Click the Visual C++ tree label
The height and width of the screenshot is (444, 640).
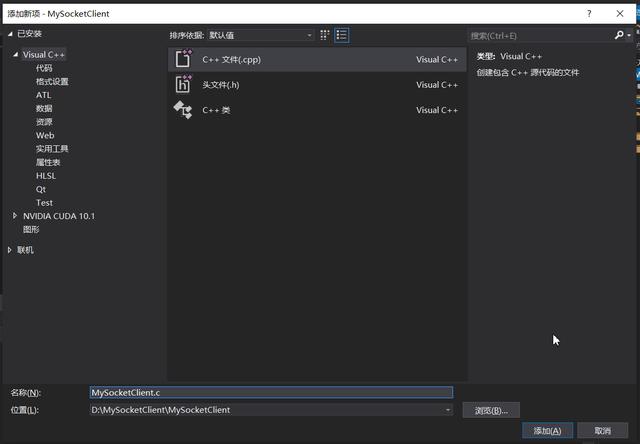pyautogui.click(x=44, y=54)
